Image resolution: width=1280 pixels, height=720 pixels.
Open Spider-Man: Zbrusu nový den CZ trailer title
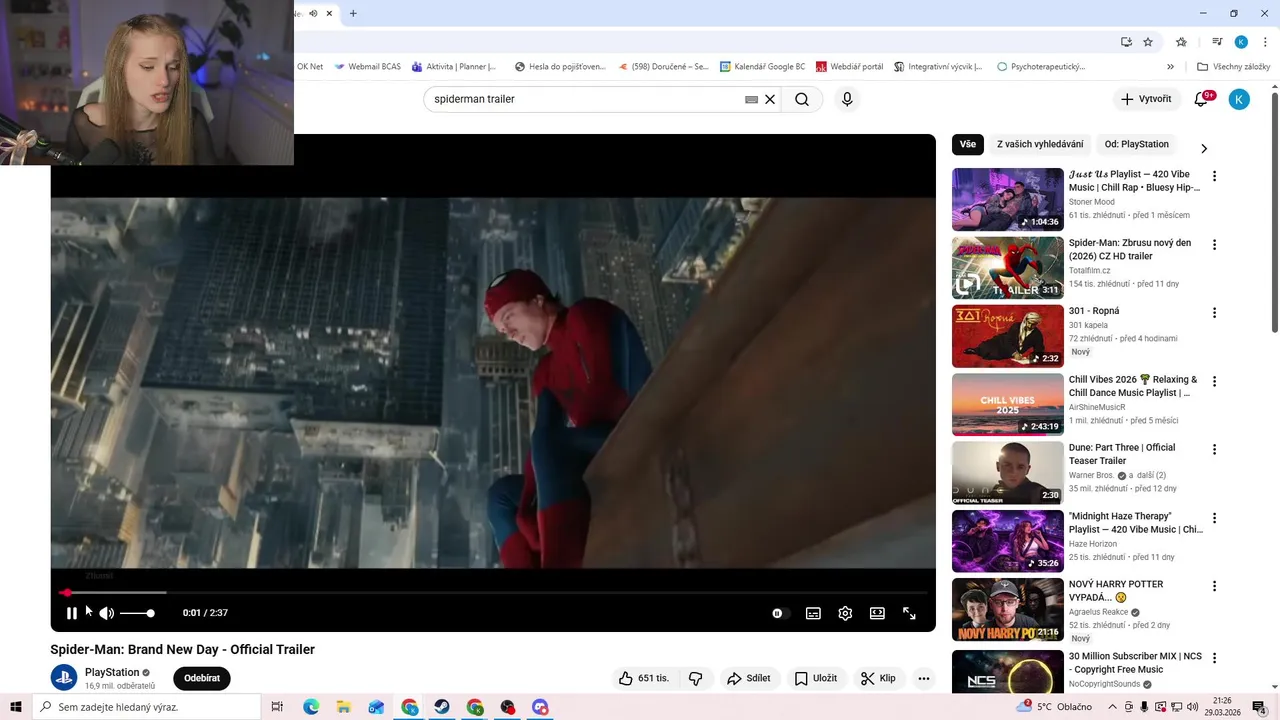1130,249
